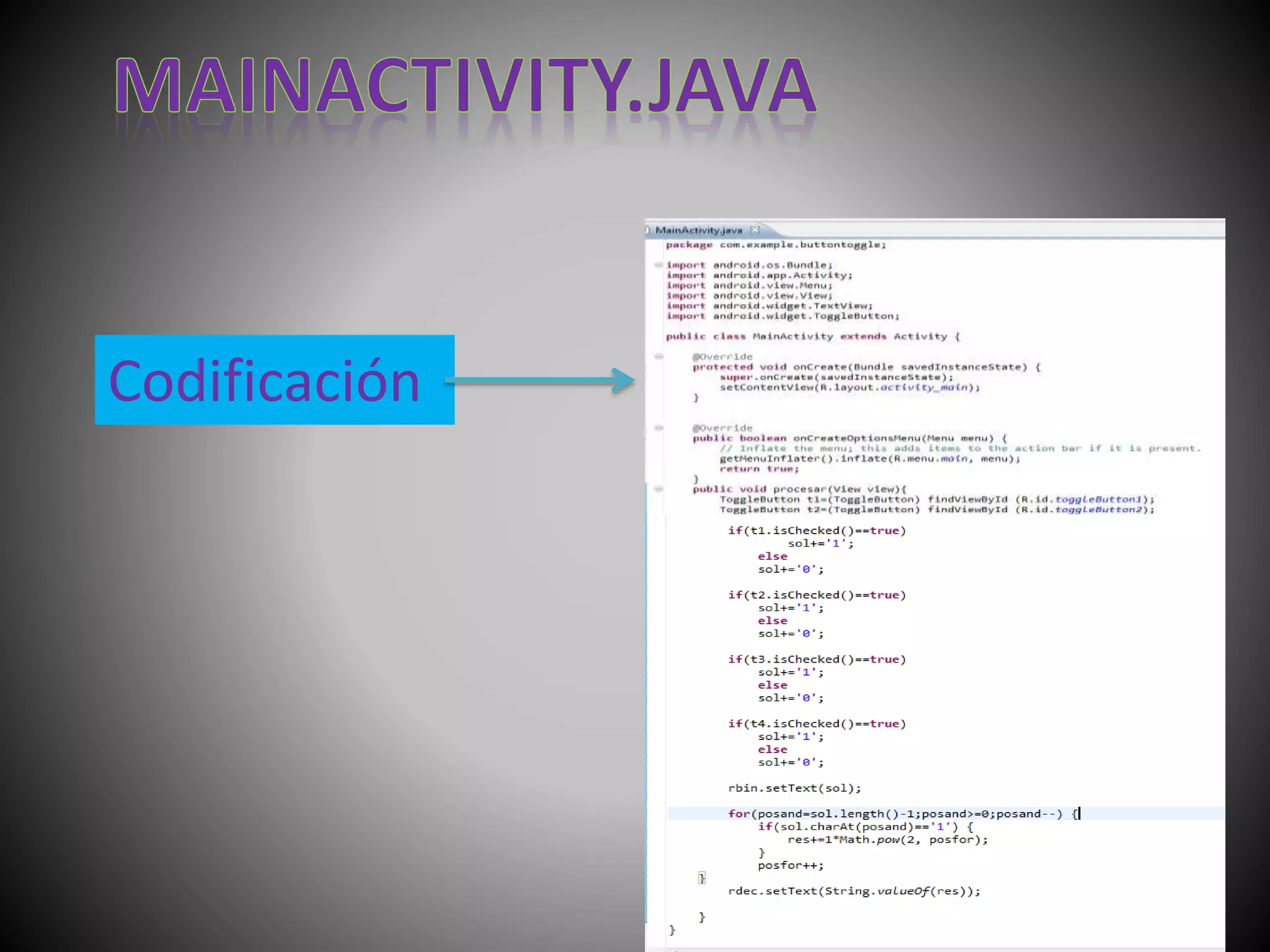Collapse the onCreateOptionsMenu @Override fold marker
This screenshot has width=1270, height=952.
click(x=659, y=428)
